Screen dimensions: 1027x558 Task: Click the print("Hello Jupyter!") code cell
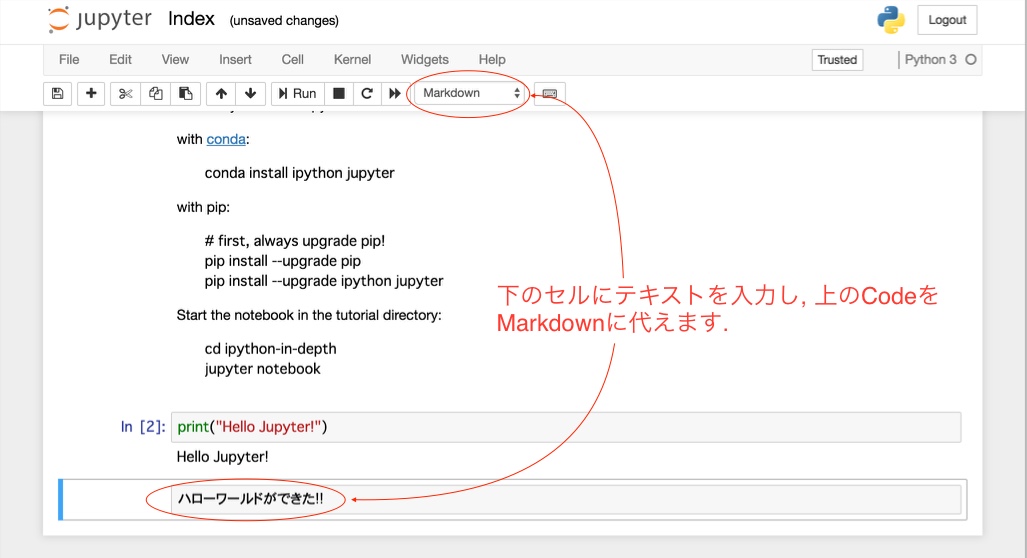(566, 427)
